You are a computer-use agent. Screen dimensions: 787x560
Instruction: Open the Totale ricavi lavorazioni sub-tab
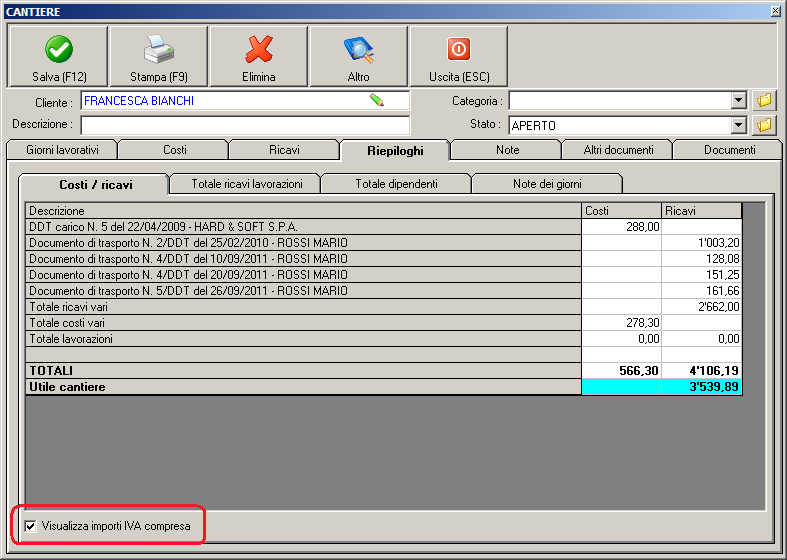[246, 184]
